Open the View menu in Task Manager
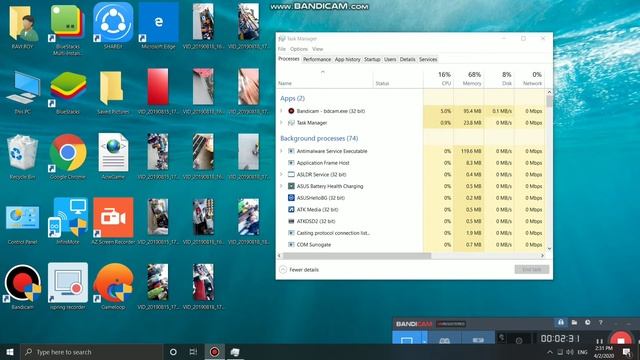 pos(317,49)
